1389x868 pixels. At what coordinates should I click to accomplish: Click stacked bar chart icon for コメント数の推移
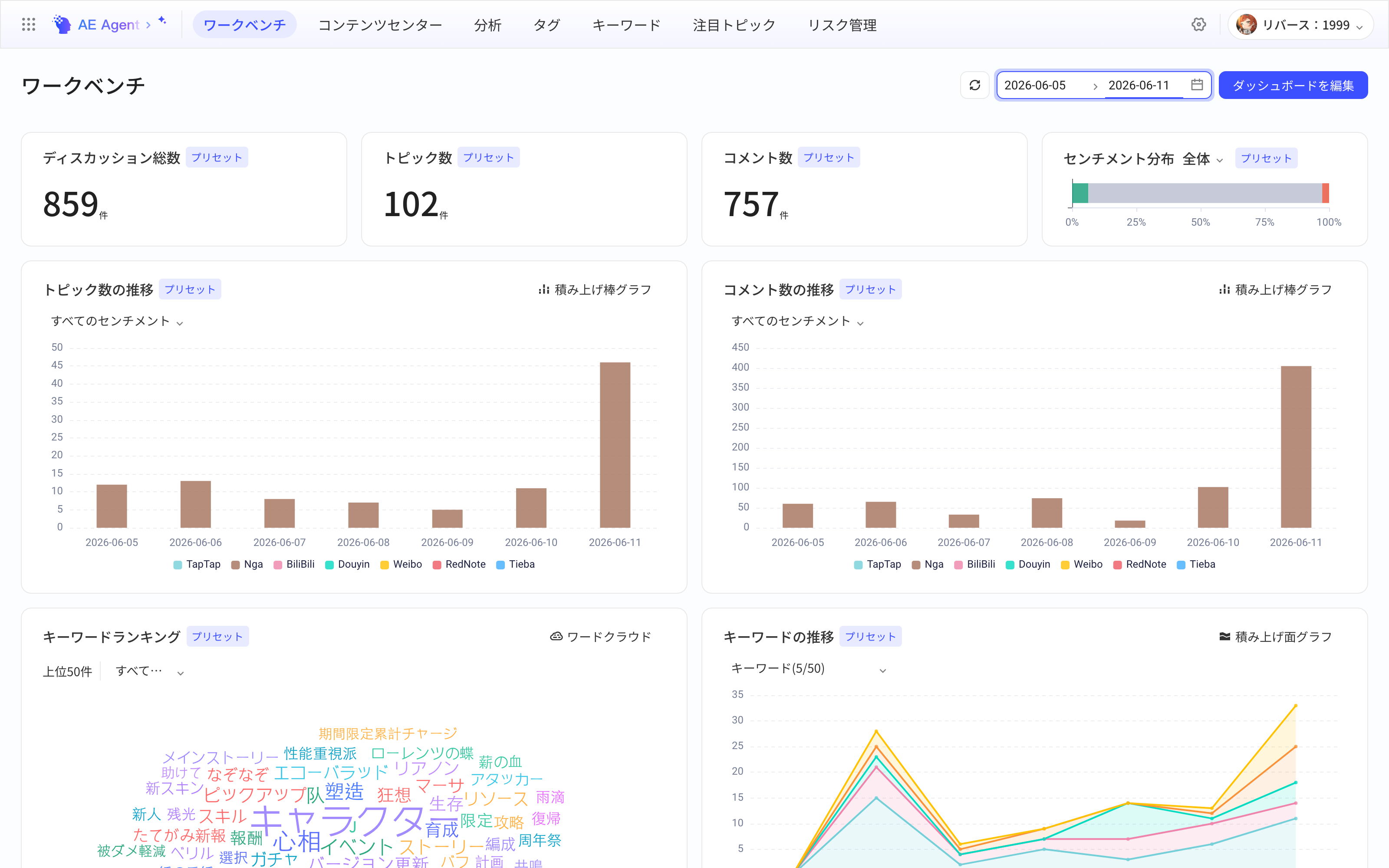pos(1224,289)
